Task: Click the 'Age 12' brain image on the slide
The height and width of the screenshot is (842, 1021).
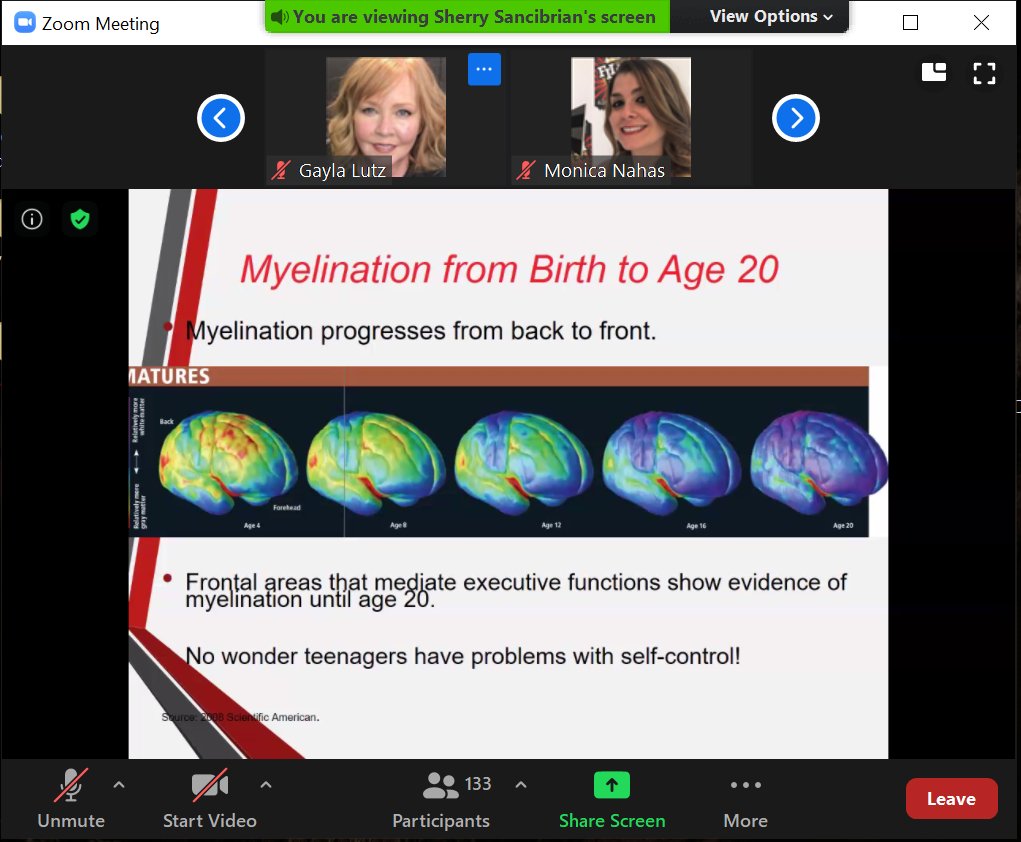Action: click(x=524, y=461)
